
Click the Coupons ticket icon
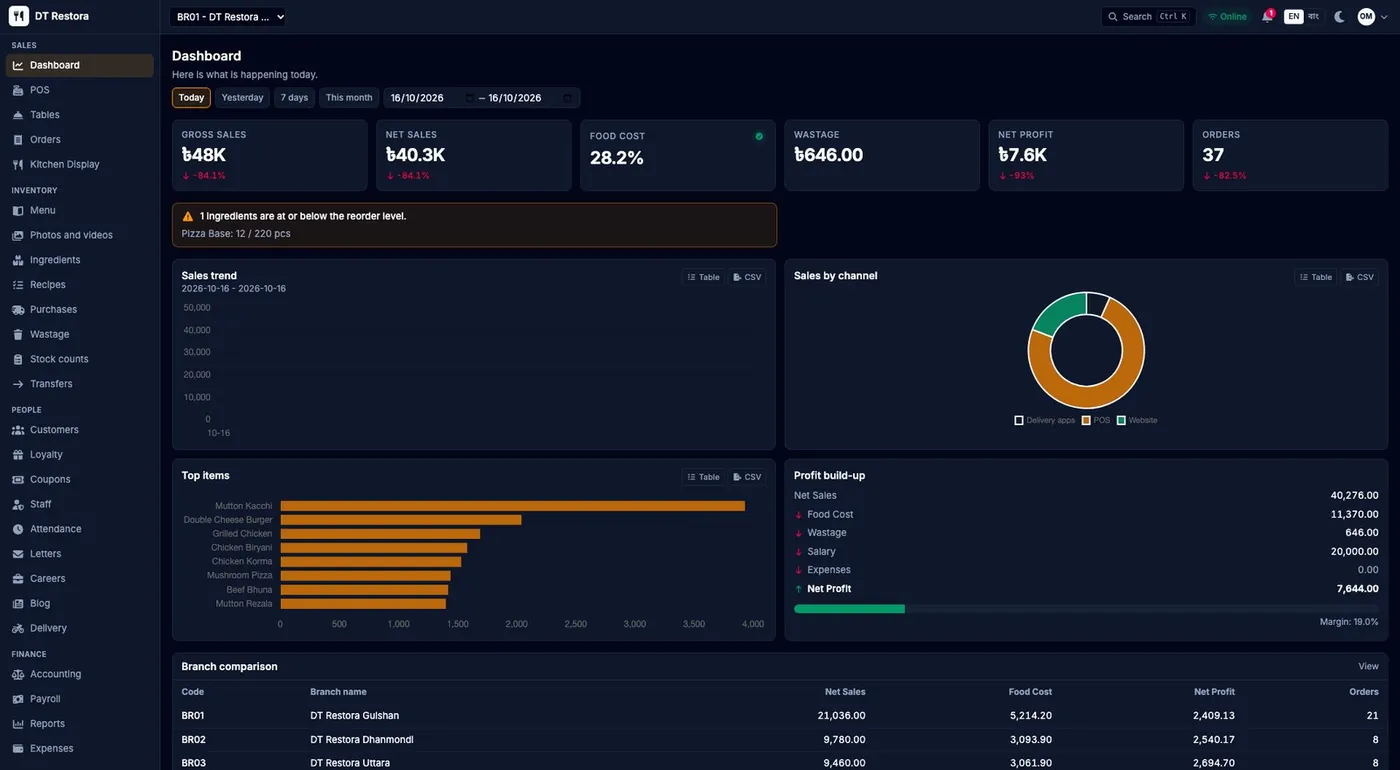tap(18, 480)
